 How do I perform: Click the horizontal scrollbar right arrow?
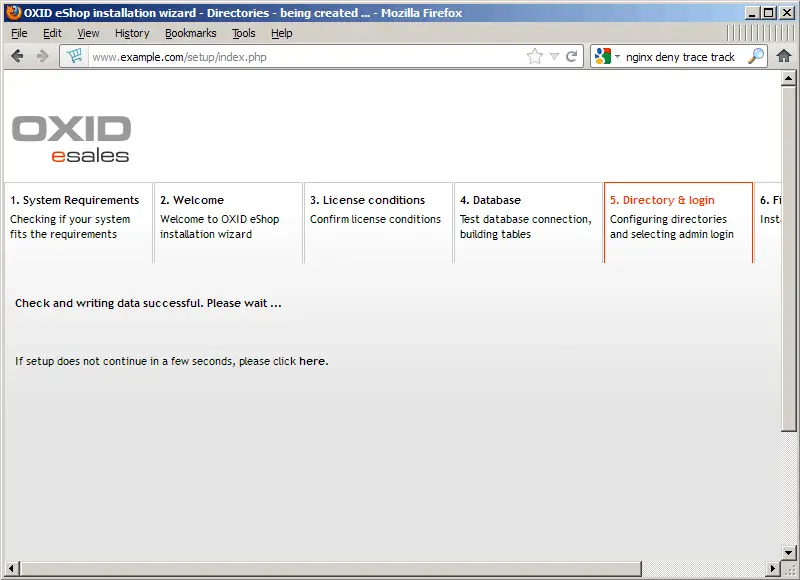coord(773,568)
